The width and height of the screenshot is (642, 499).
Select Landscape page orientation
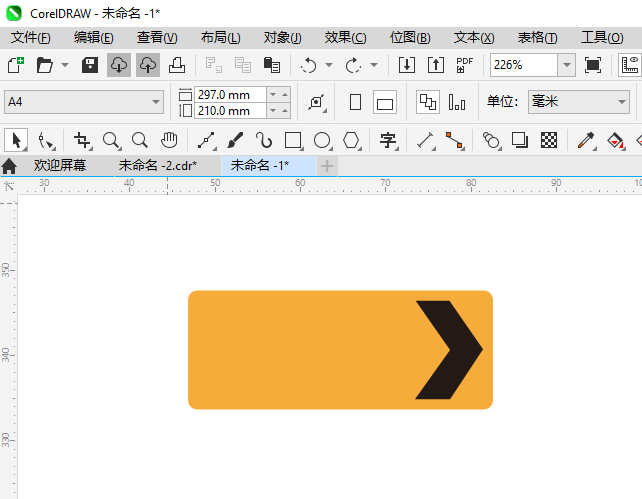point(384,102)
